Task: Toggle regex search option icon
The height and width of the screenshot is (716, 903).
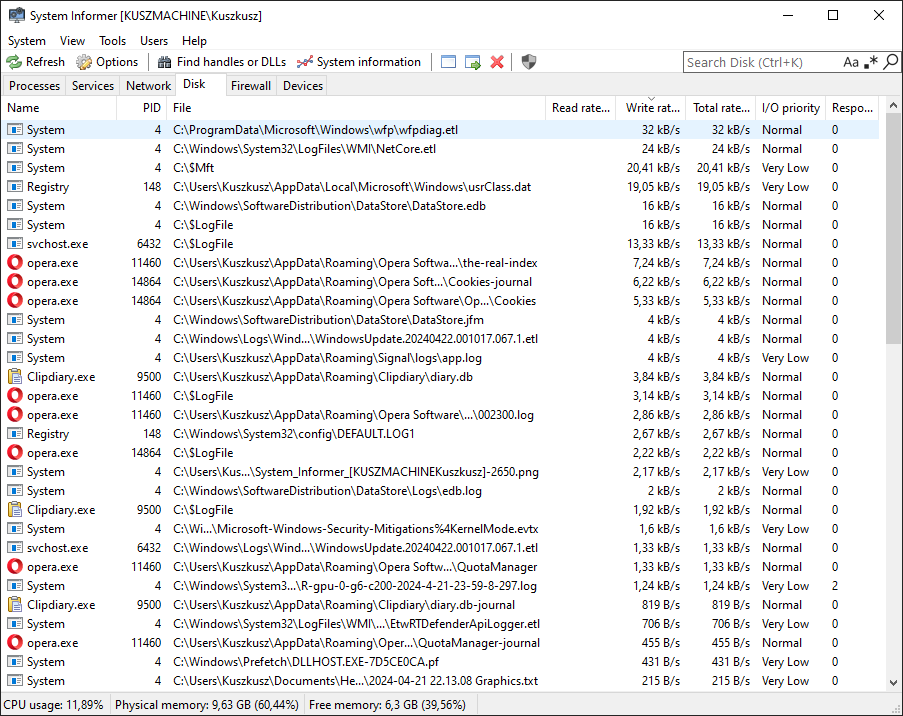Action: click(871, 62)
